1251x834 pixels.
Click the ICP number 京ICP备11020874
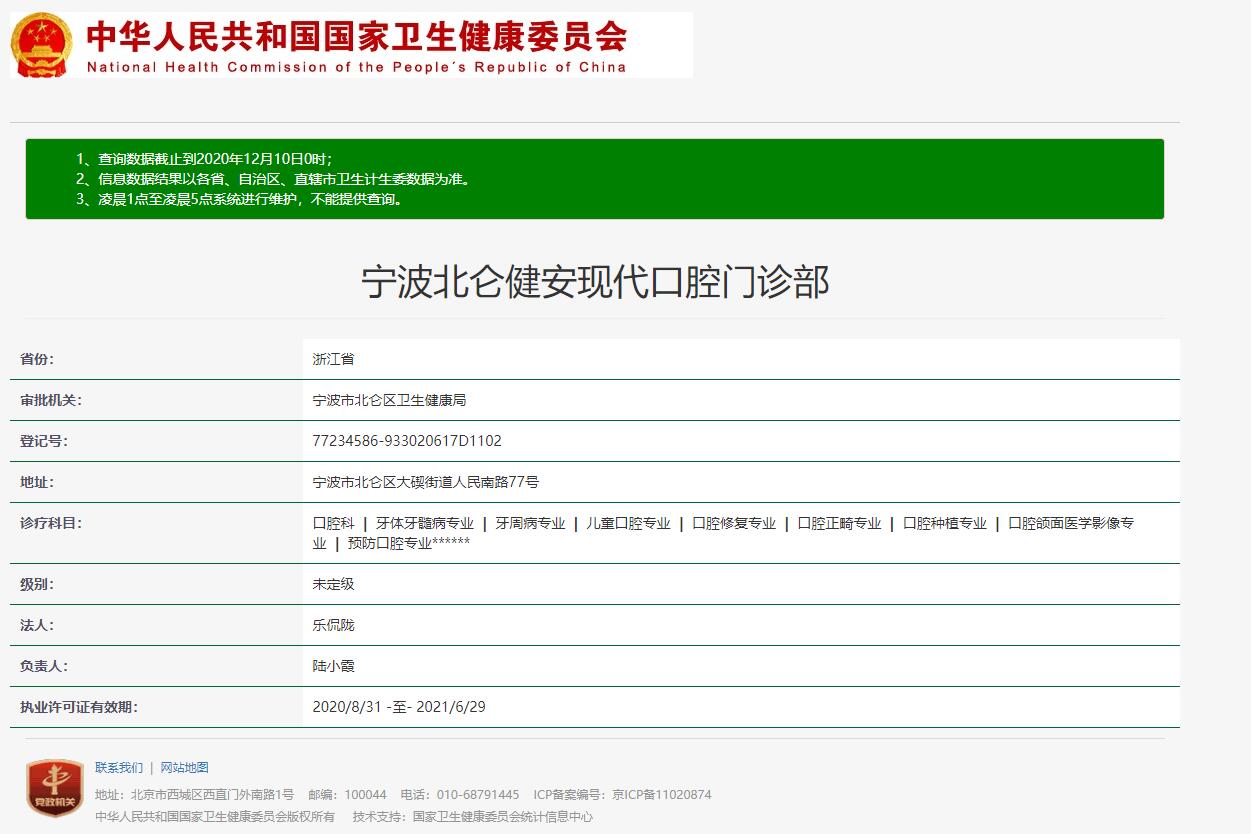pos(661,795)
